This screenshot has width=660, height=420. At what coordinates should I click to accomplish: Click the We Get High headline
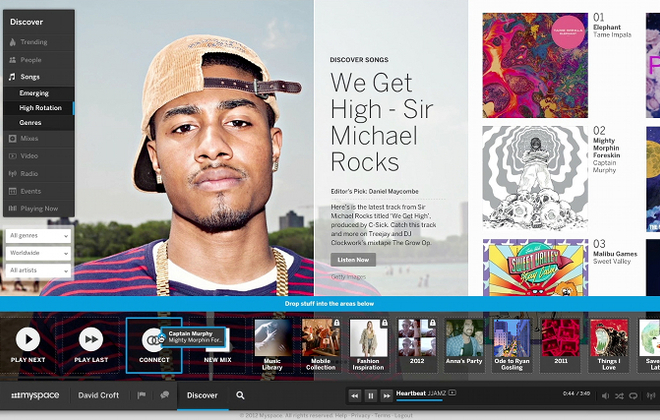point(381,122)
